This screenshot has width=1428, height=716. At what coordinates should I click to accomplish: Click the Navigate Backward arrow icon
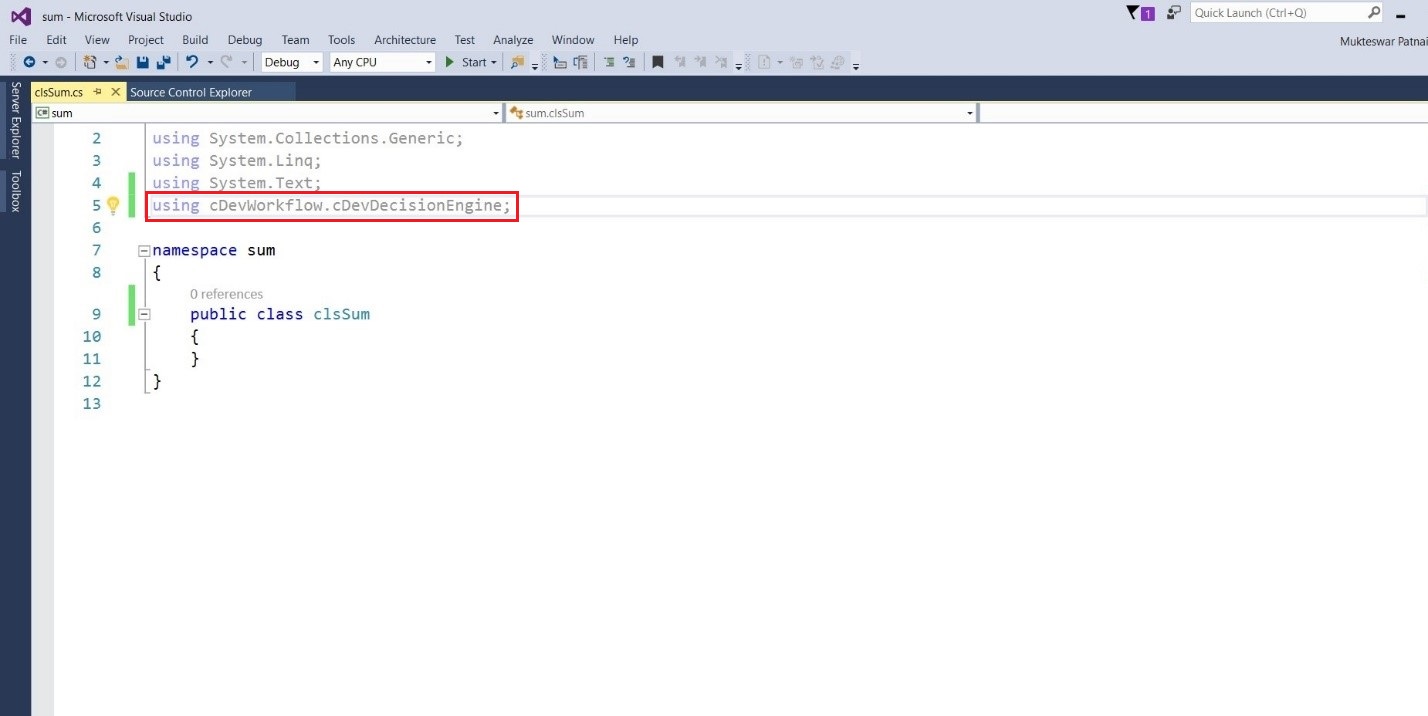[30, 62]
